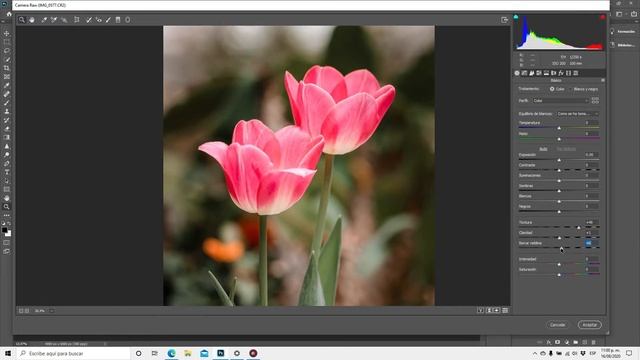Open the preview preferences menu icon
This screenshot has width=640, height=360.
click(505, 311)
